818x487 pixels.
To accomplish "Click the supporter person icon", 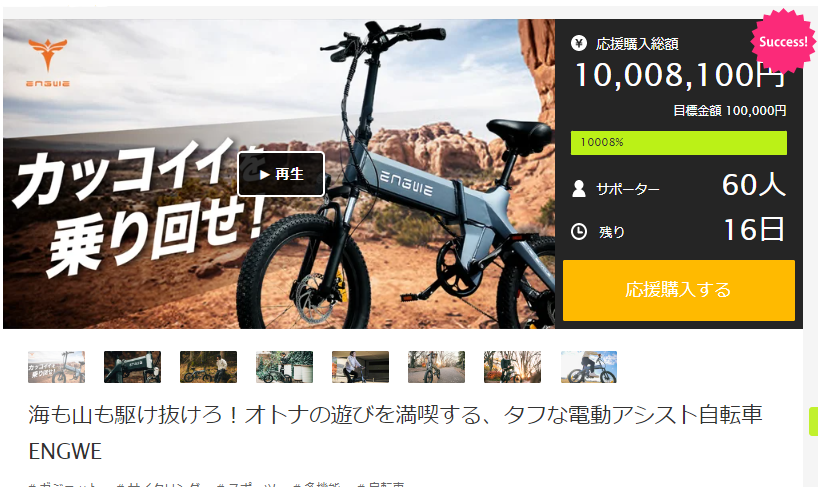I will (579, 188).
